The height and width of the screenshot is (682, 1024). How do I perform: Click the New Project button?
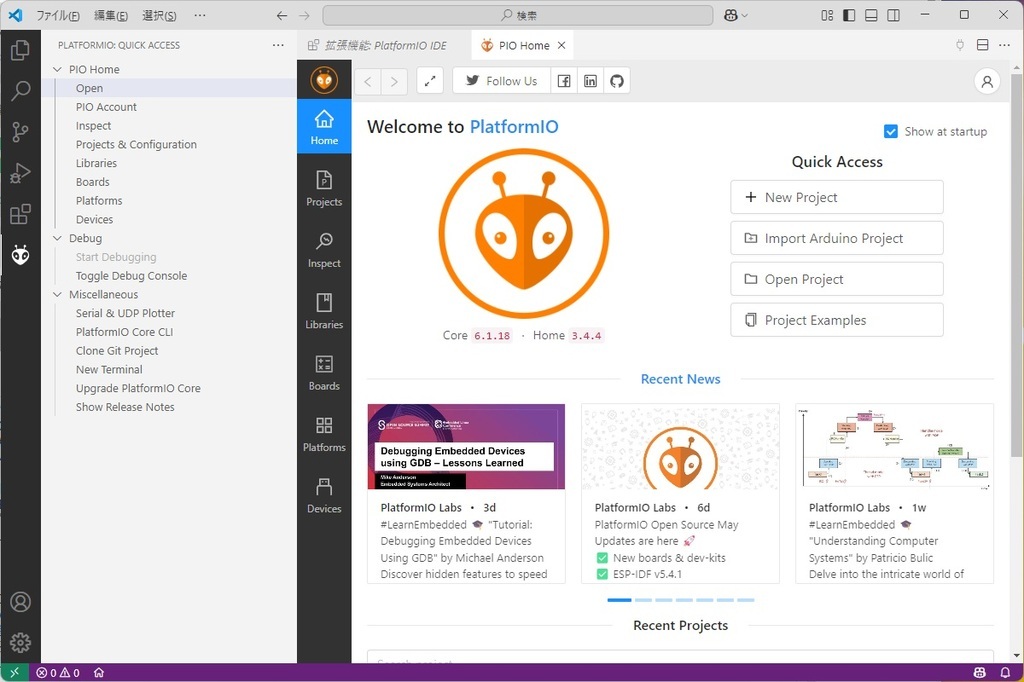tap(836, 197)
